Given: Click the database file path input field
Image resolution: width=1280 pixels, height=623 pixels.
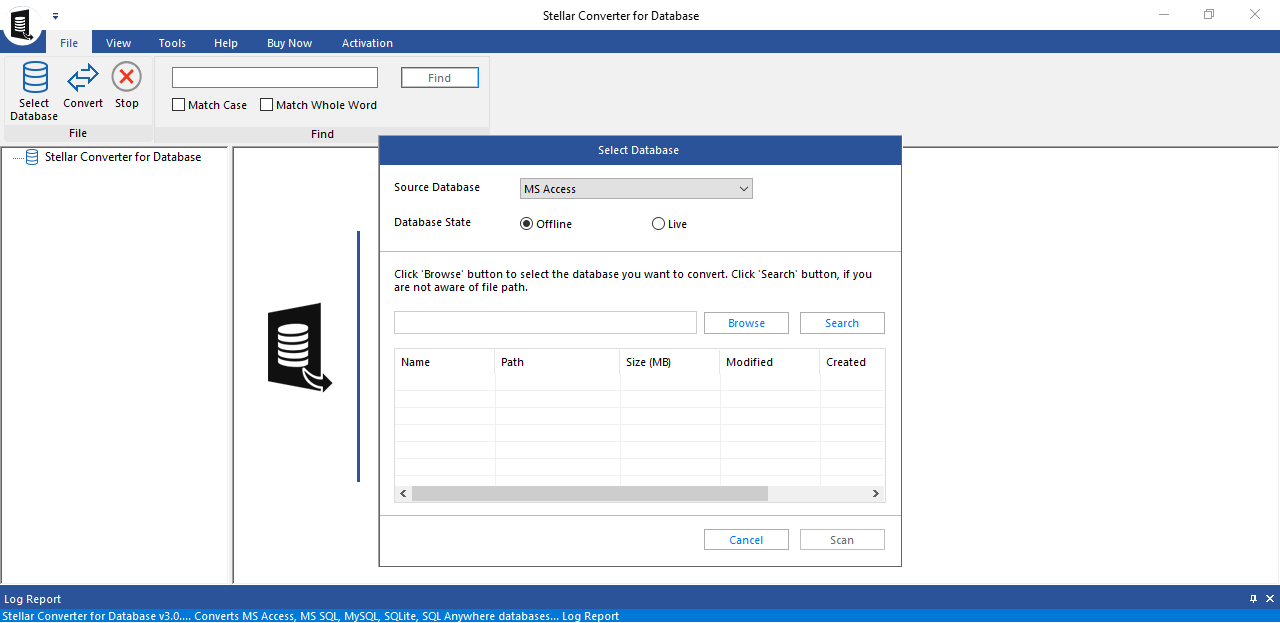Looking at the screenshot, I should (x=545, y=323).
